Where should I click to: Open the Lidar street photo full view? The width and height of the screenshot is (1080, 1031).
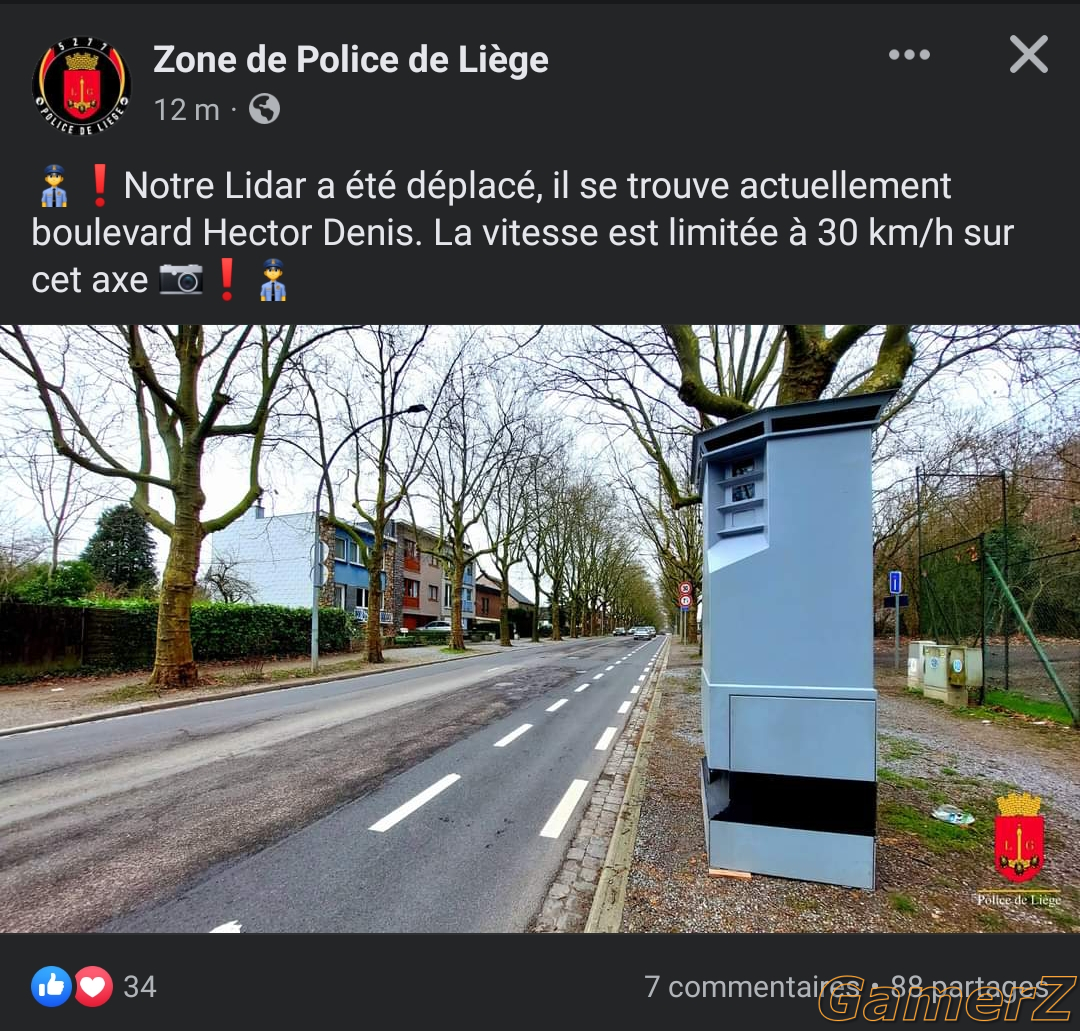(x=540, y=629)
